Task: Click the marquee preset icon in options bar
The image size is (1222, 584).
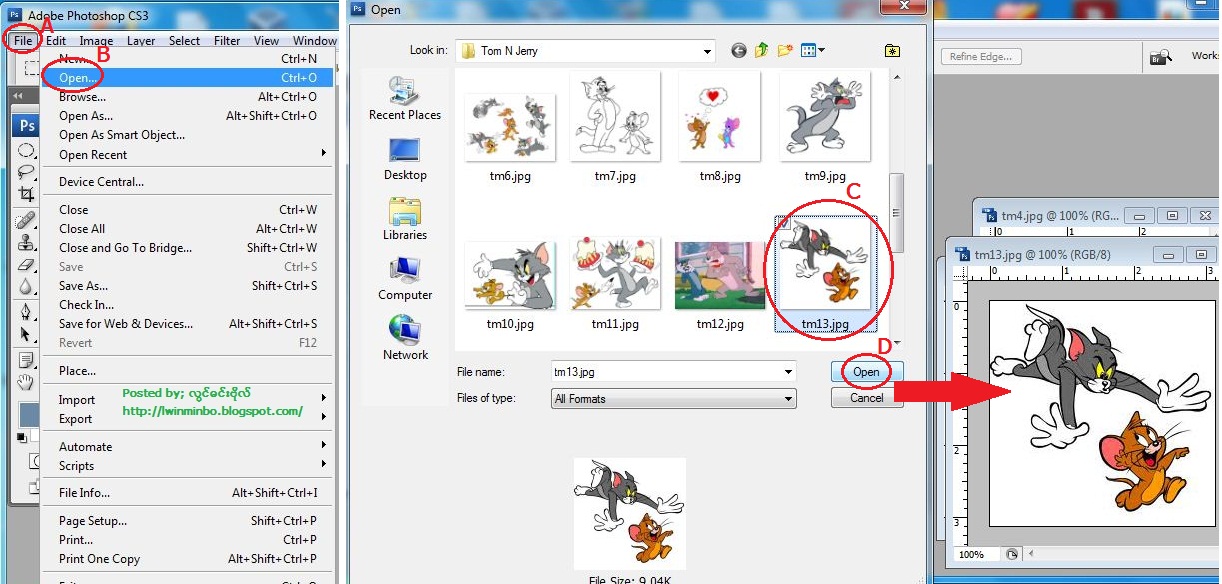Action: (x=31, y=69)
